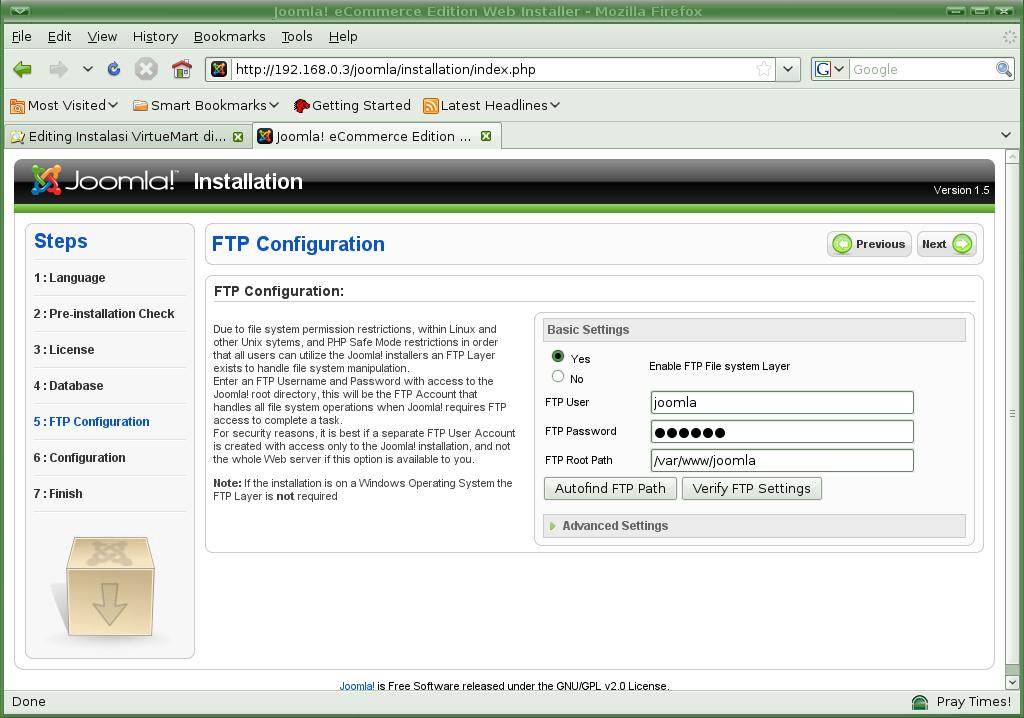
Task: Click the installer box download image
Action: click(x=110, y=586)
